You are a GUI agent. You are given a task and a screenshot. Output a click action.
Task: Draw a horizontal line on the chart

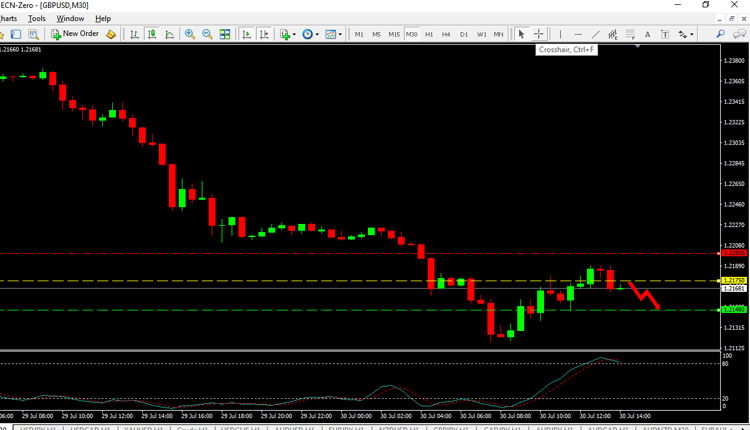[576, 34]
